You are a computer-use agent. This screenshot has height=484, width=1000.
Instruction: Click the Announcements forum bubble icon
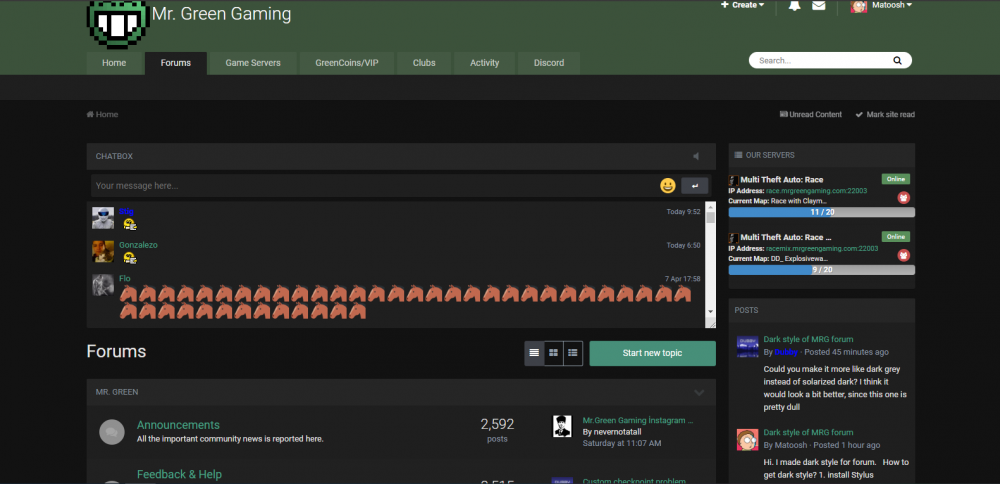(x=112, y=432)
